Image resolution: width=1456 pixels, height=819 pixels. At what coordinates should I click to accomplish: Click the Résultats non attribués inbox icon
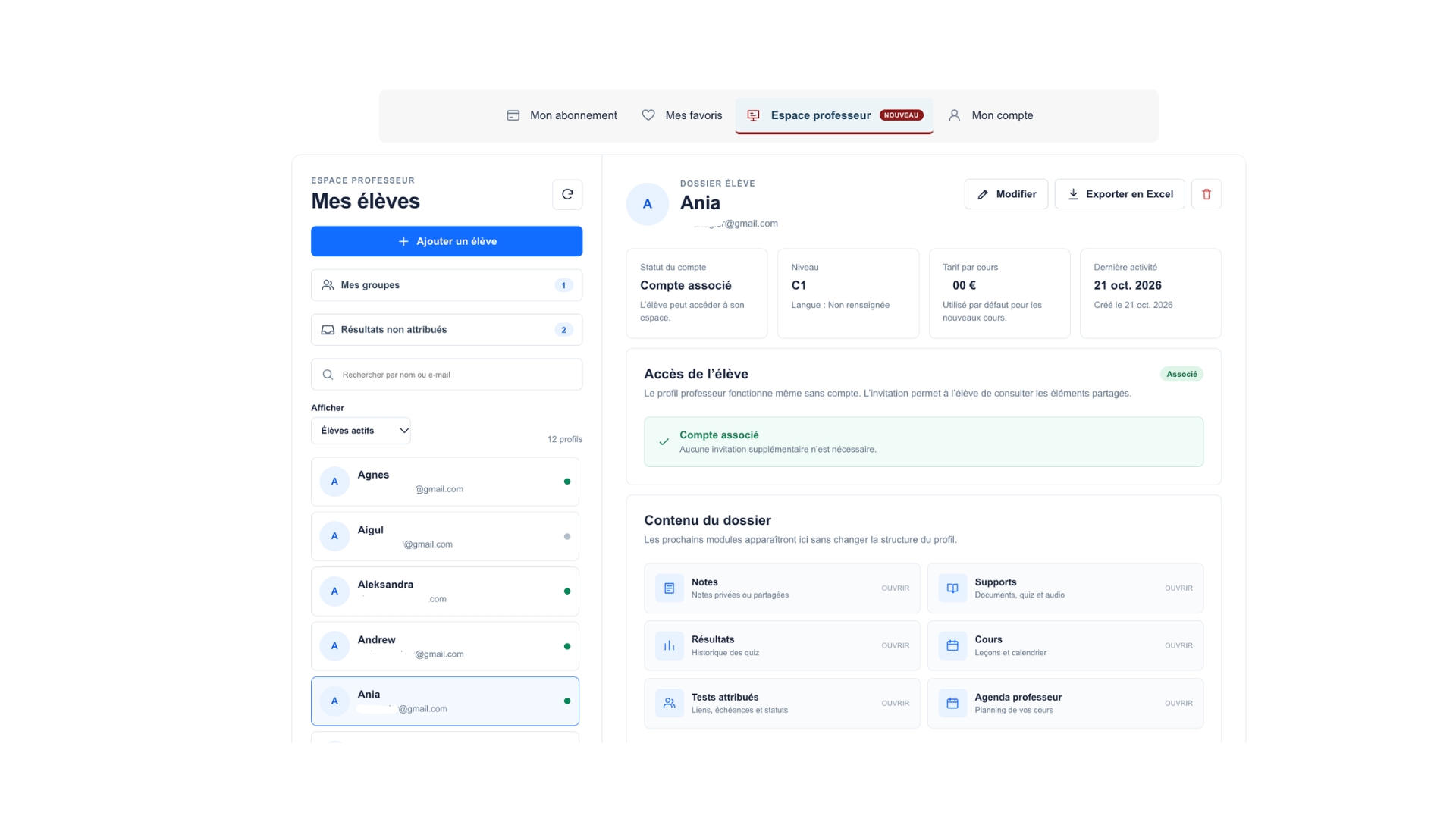point(328,330)
